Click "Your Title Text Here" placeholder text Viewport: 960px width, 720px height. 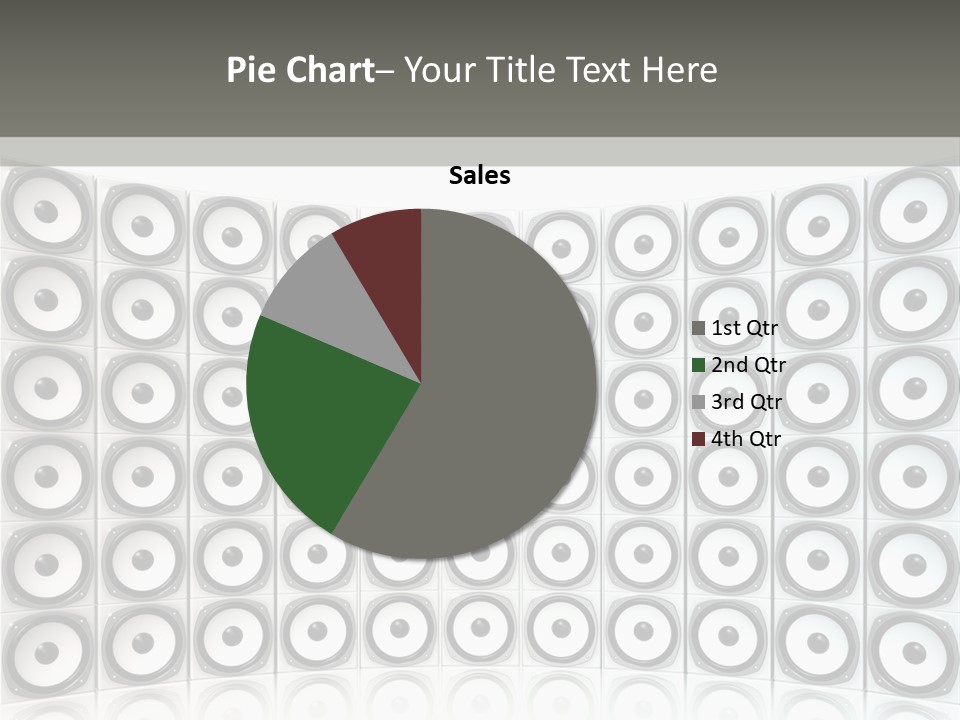(x=560, y=70)
